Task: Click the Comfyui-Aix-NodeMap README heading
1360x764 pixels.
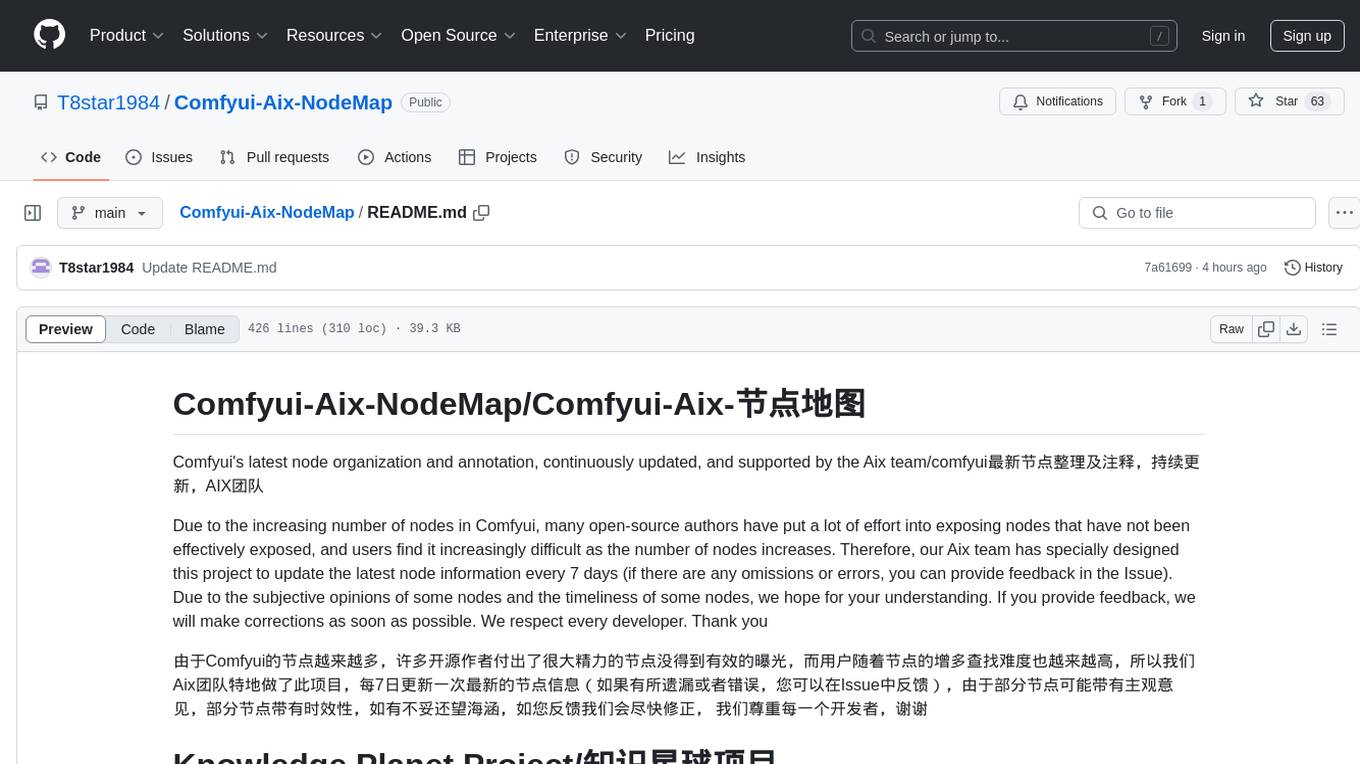Action: (519, 404)
